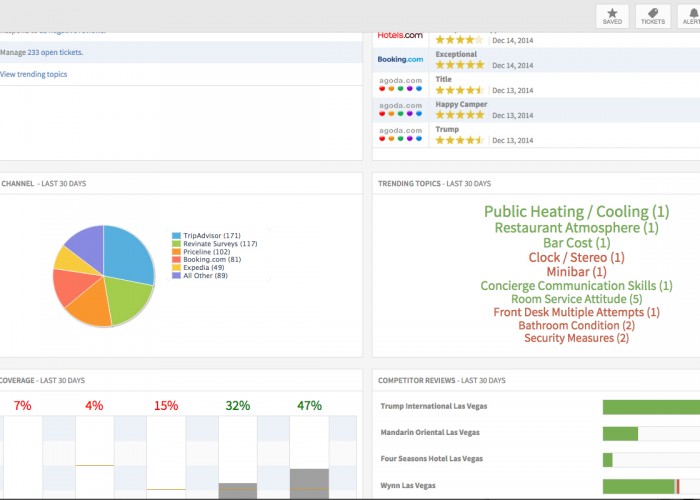The width and height of the screenshot is (700, 500).
Task: Click agoda logo beside the Title review
Action: click(x=400, y=84)
